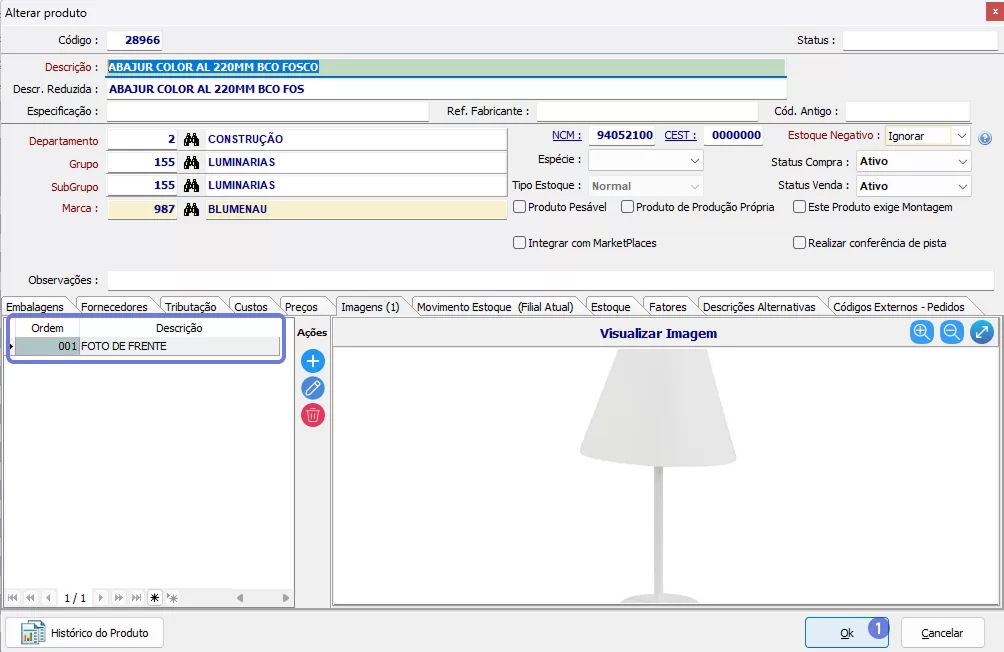Screen dimensions: 1004x652
Task: Click the red trash delete image icon
Action: 313,415
